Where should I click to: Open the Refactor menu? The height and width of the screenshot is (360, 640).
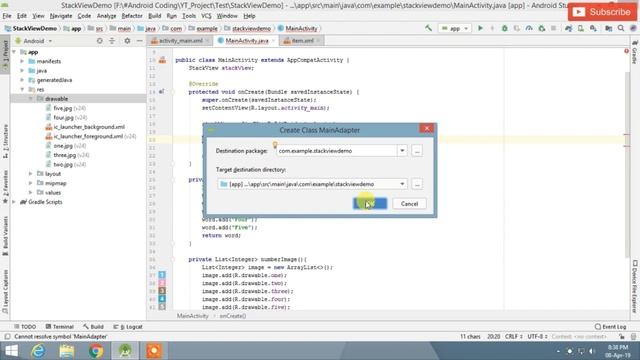click(x=132, y=16)
